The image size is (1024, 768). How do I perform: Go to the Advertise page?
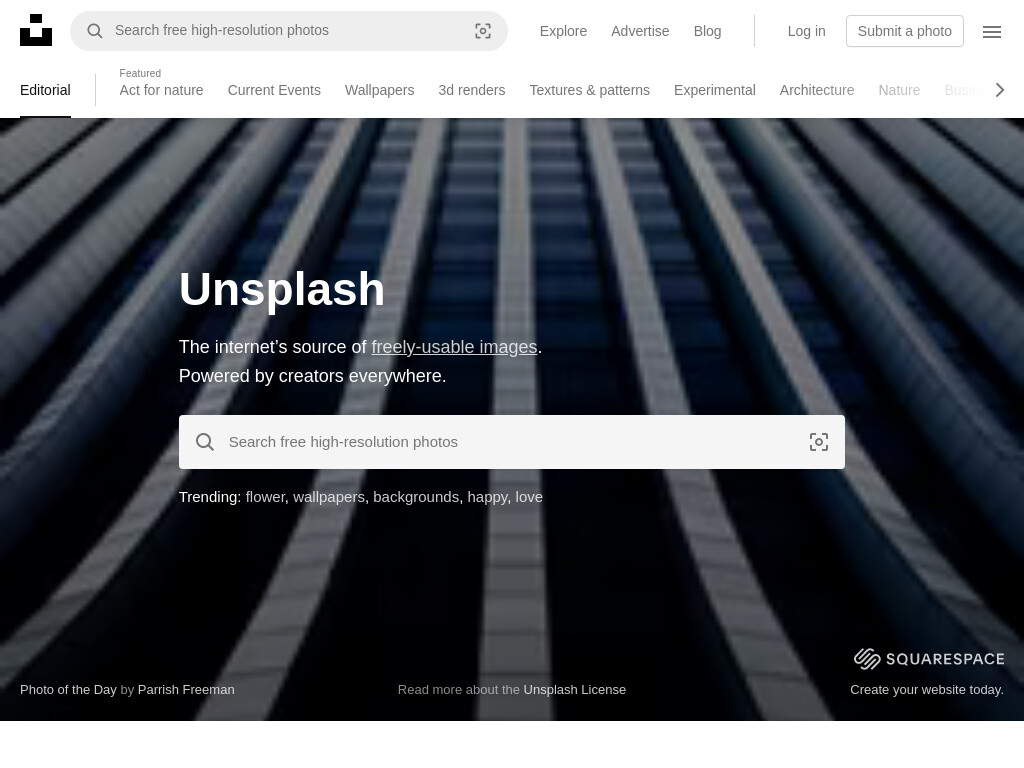640,31
